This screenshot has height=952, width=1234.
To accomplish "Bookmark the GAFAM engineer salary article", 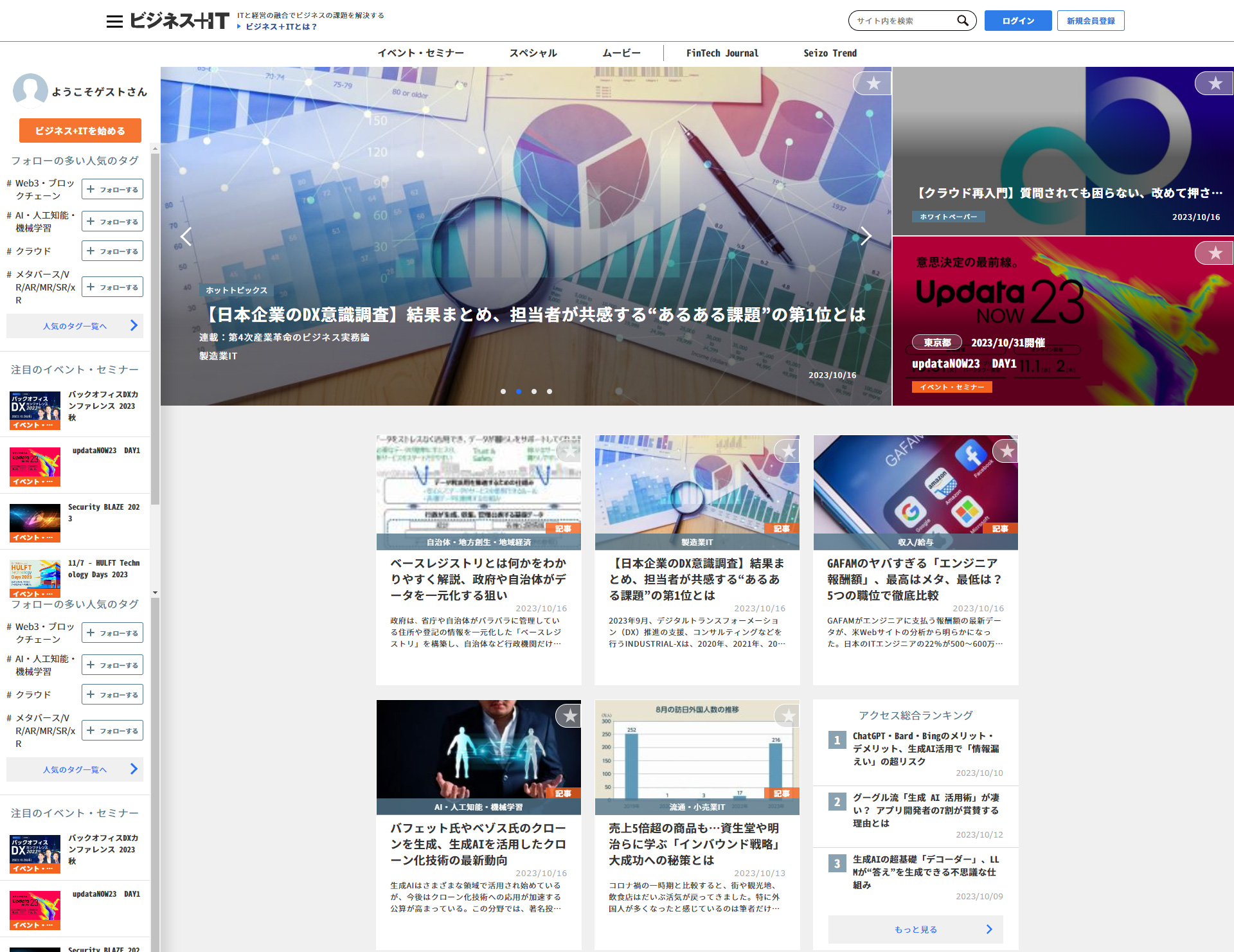I will click(1006, 452).
